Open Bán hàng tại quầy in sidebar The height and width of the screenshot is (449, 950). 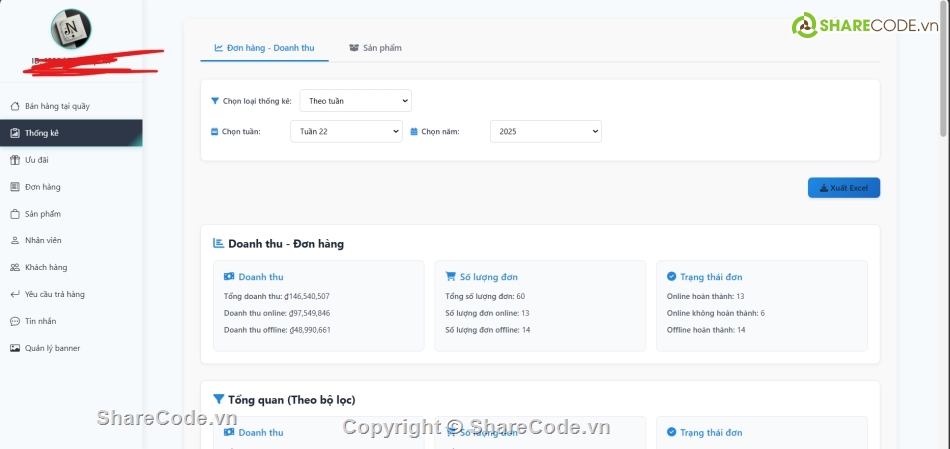[71, 107]
